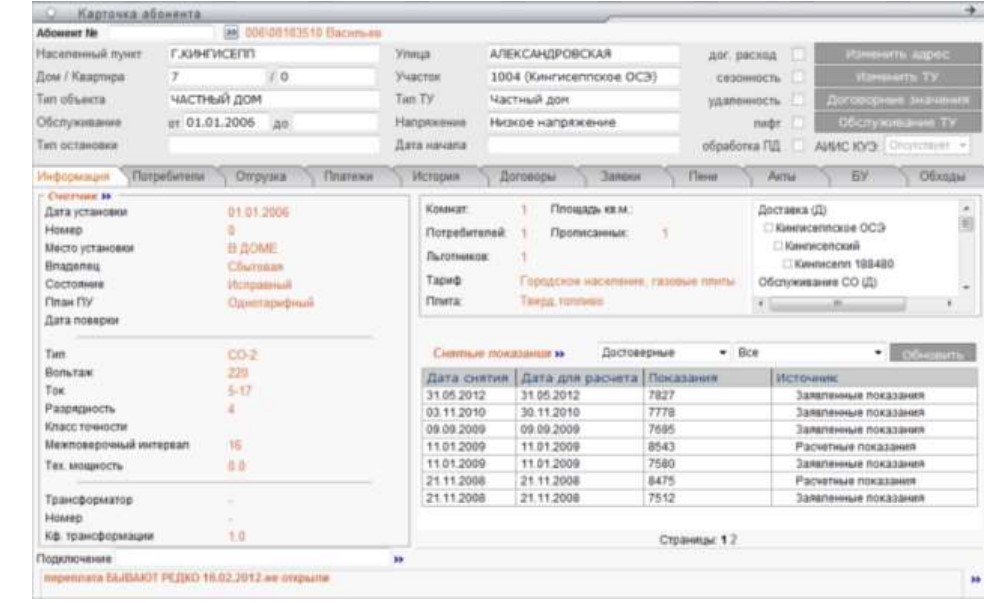Click the Обслуживание ТУ button
This screenshot has height=603, width=989.
[897, 122]
